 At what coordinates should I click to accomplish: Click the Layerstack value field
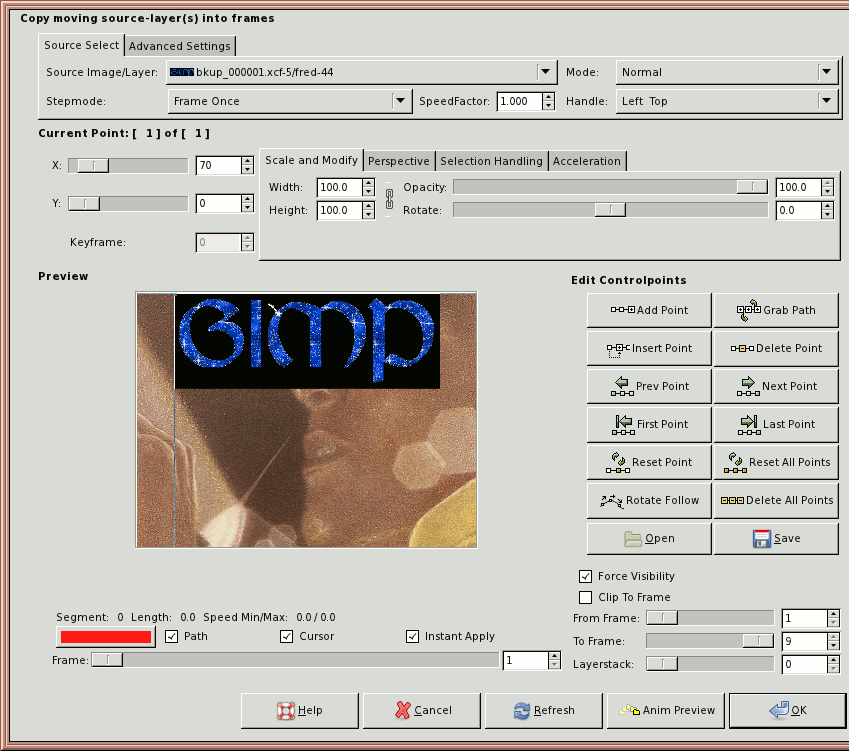805,664
